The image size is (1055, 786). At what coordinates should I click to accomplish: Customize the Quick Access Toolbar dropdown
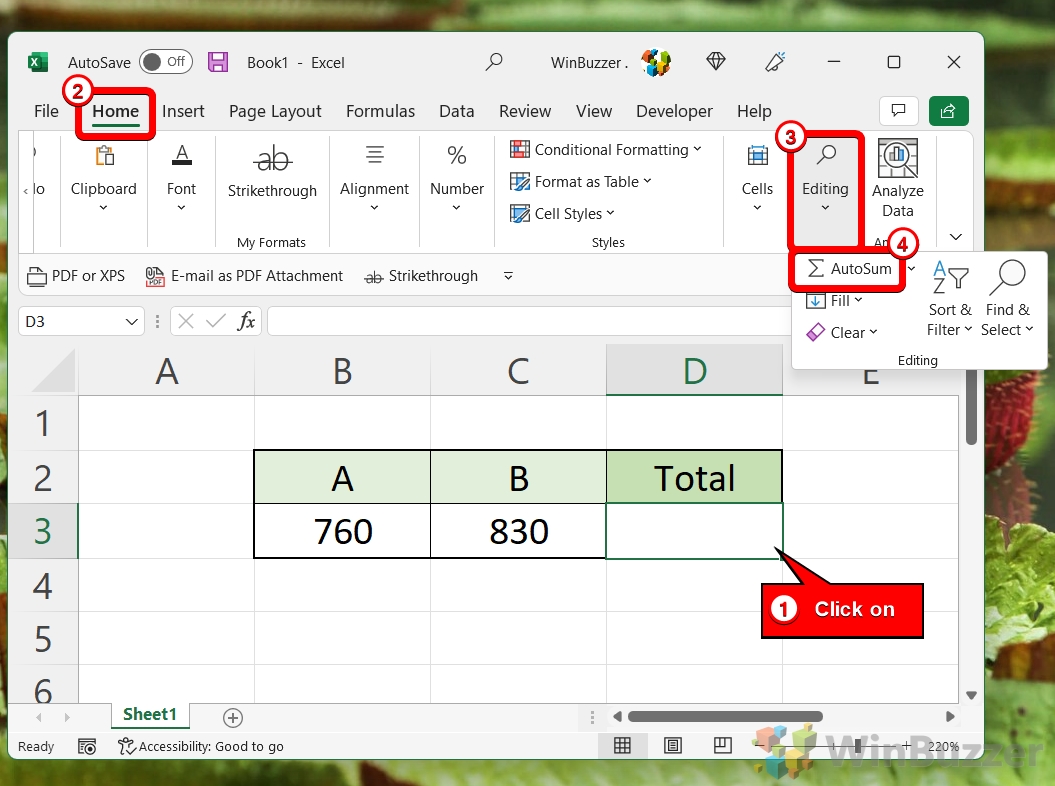pos(508,276)
